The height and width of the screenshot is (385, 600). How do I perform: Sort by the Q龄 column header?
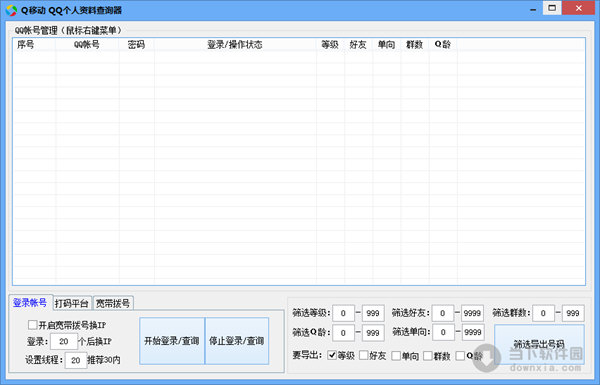443,45
